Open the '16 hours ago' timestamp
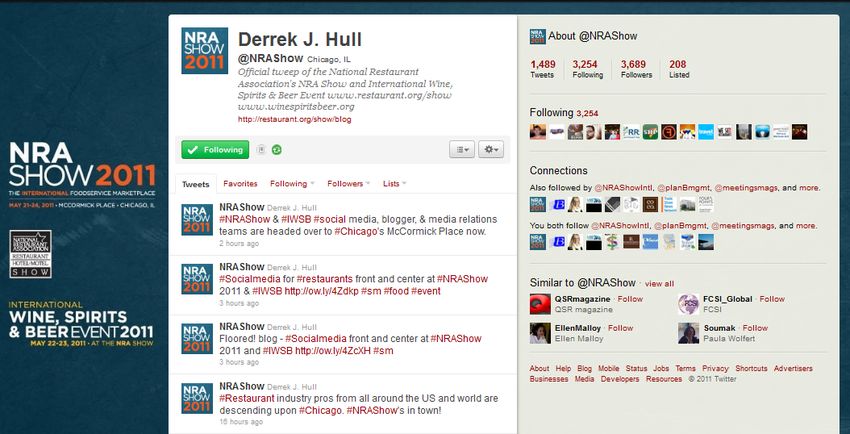Screen dimensions: 850x434 coord(241,422)
